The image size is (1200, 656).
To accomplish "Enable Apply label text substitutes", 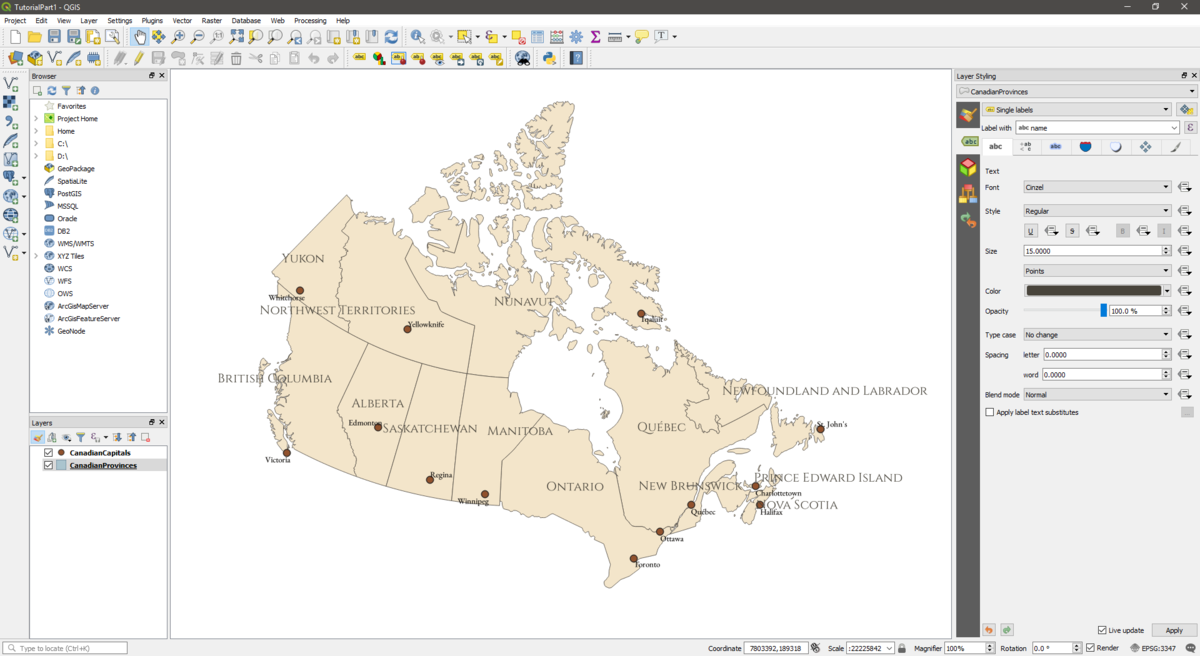I will 988,412.
